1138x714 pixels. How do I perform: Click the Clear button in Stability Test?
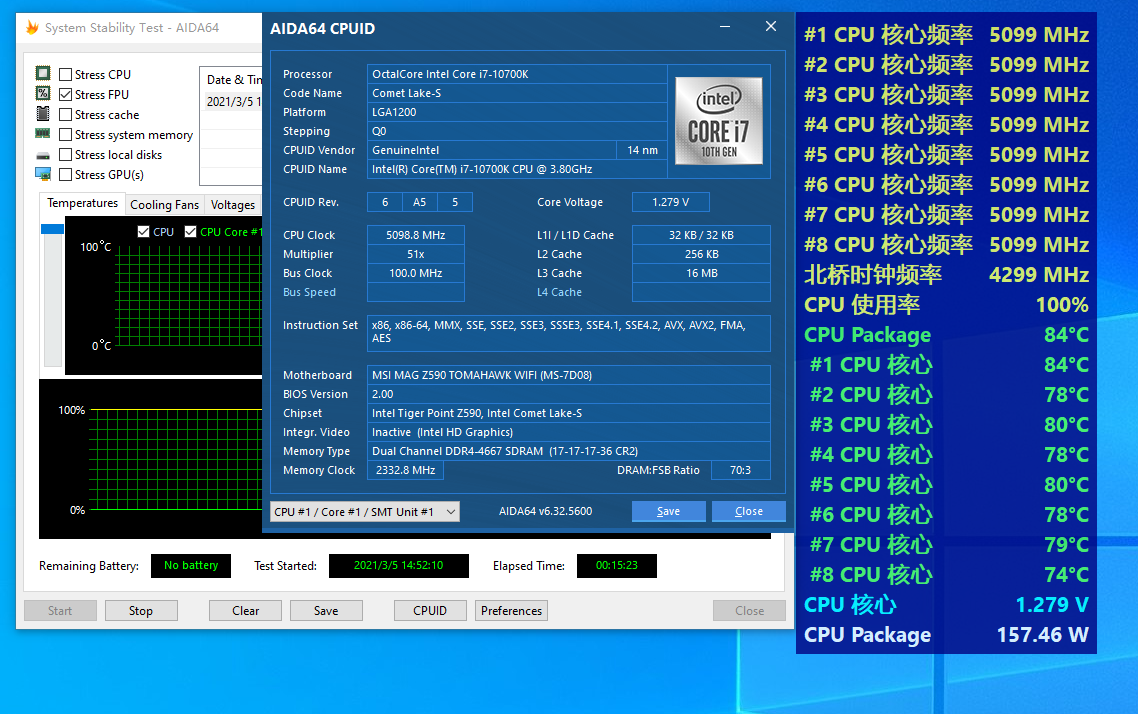(x=245, y=611)
